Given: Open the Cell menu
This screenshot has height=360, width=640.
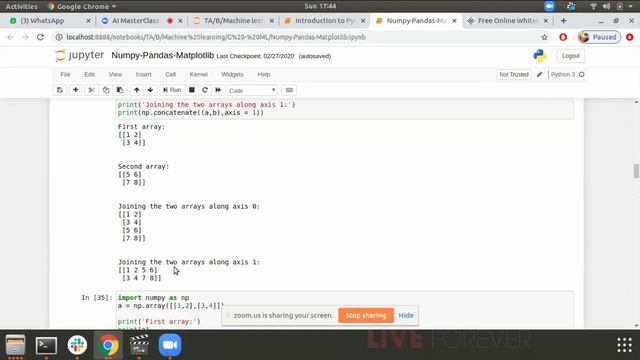Looking at the screenshot, I should coord(170,74).
